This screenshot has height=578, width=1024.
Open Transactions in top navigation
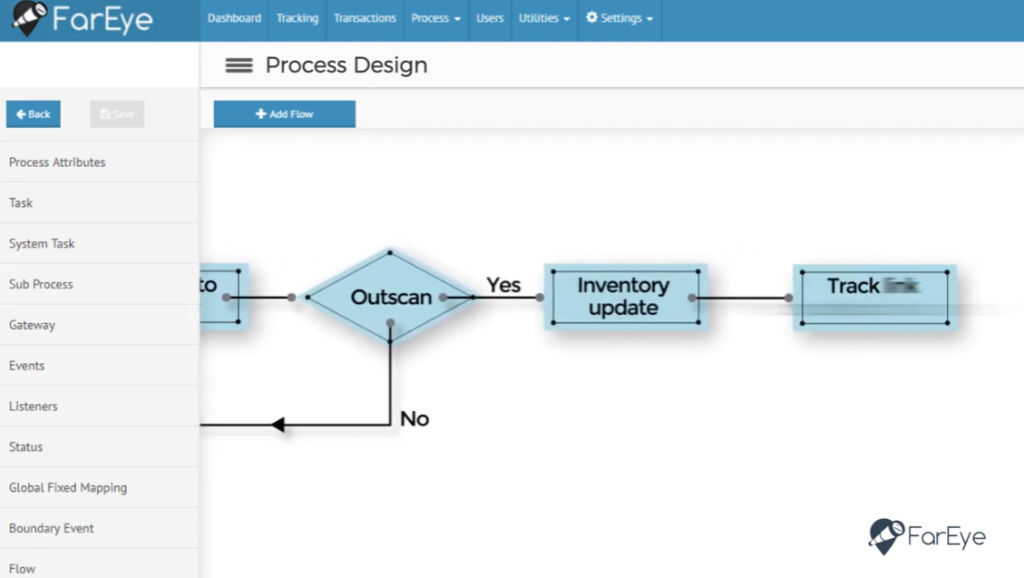(365, 18)
